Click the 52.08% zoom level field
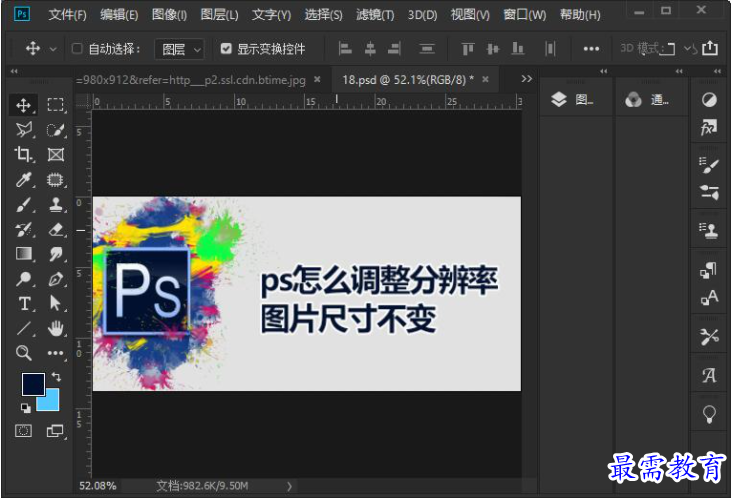Image resolution: width=732 pixels, height=499 pixels. (98, 486)
